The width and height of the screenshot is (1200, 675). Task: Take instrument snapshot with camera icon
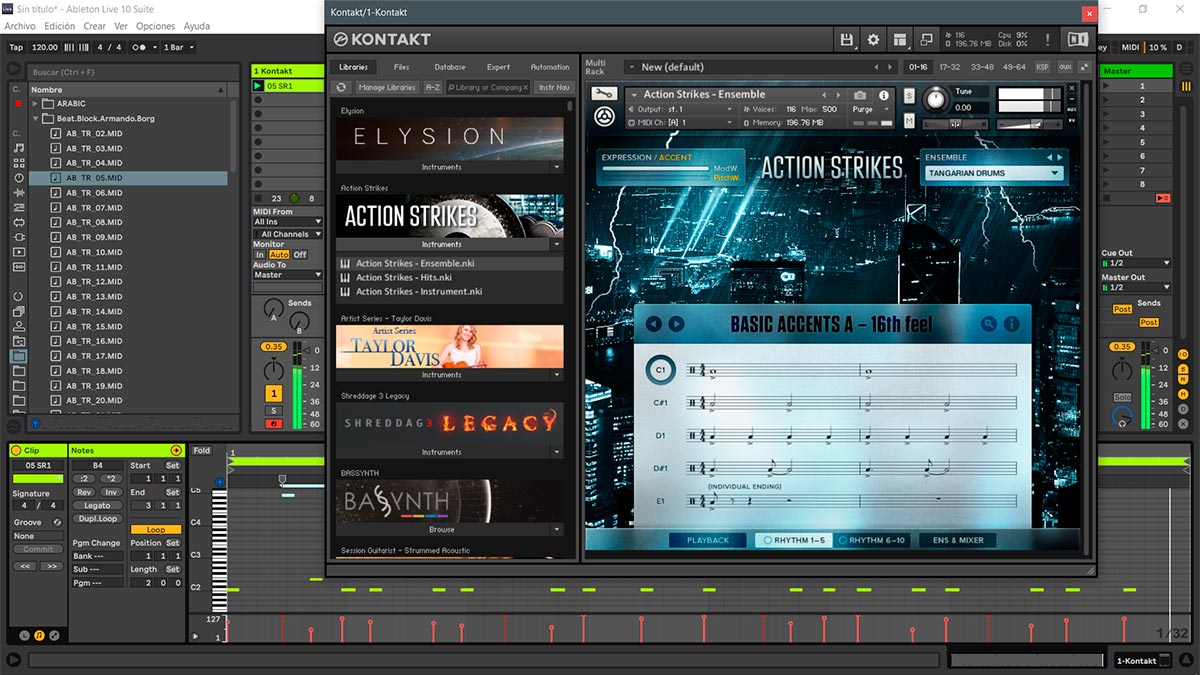coord(860,95)
